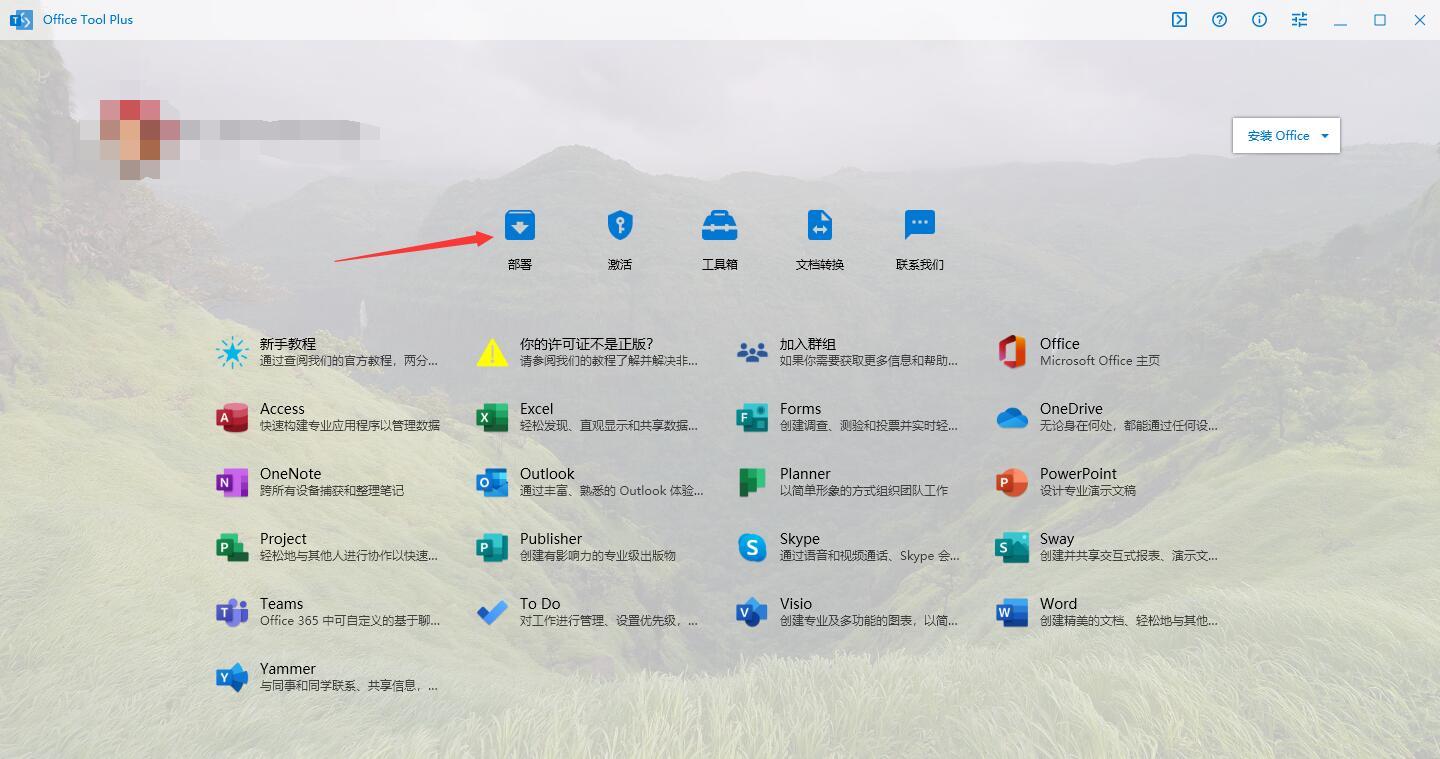Click the 安装 Office button label

1278,136
